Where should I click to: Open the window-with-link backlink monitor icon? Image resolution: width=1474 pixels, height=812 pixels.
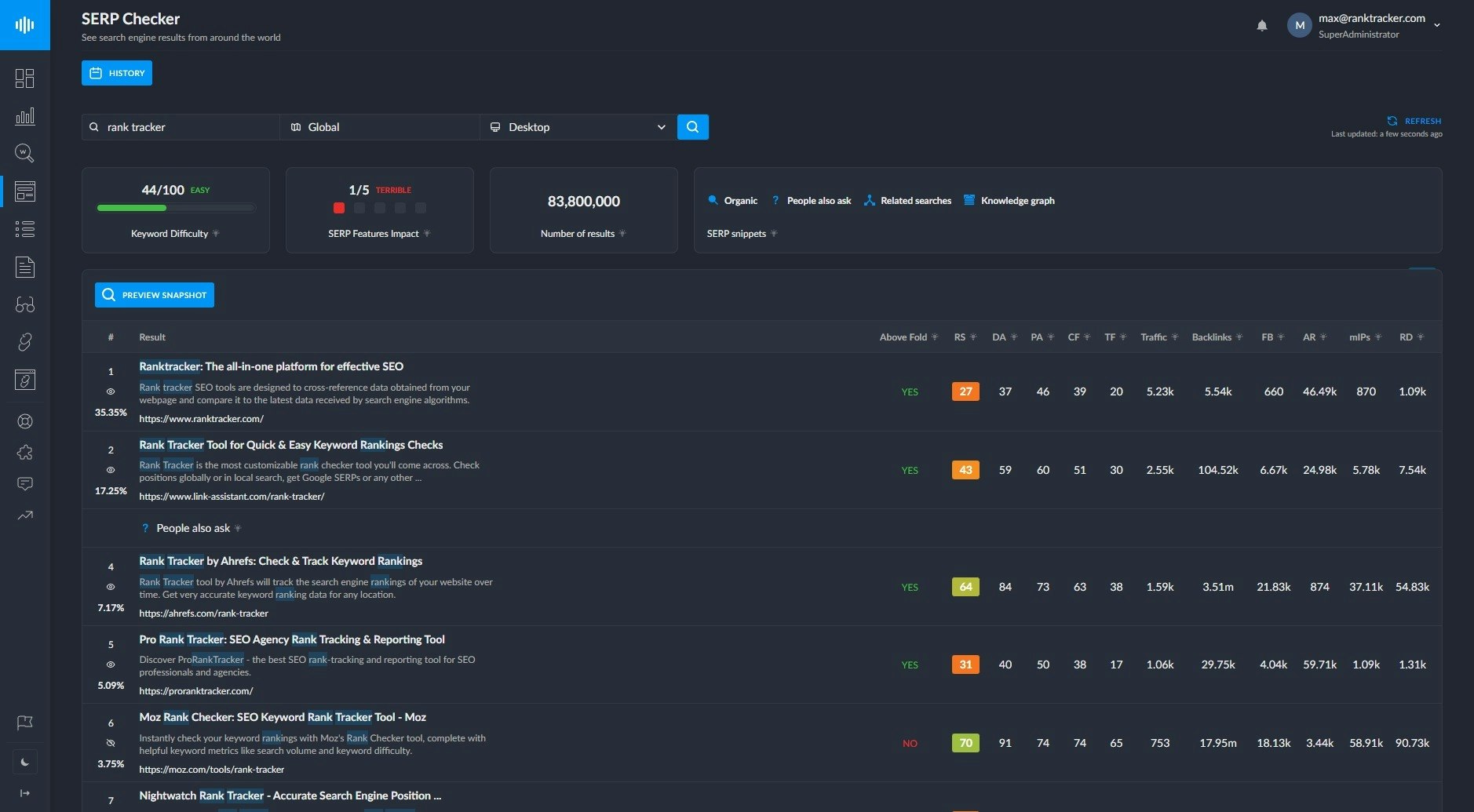pos(25,380)
